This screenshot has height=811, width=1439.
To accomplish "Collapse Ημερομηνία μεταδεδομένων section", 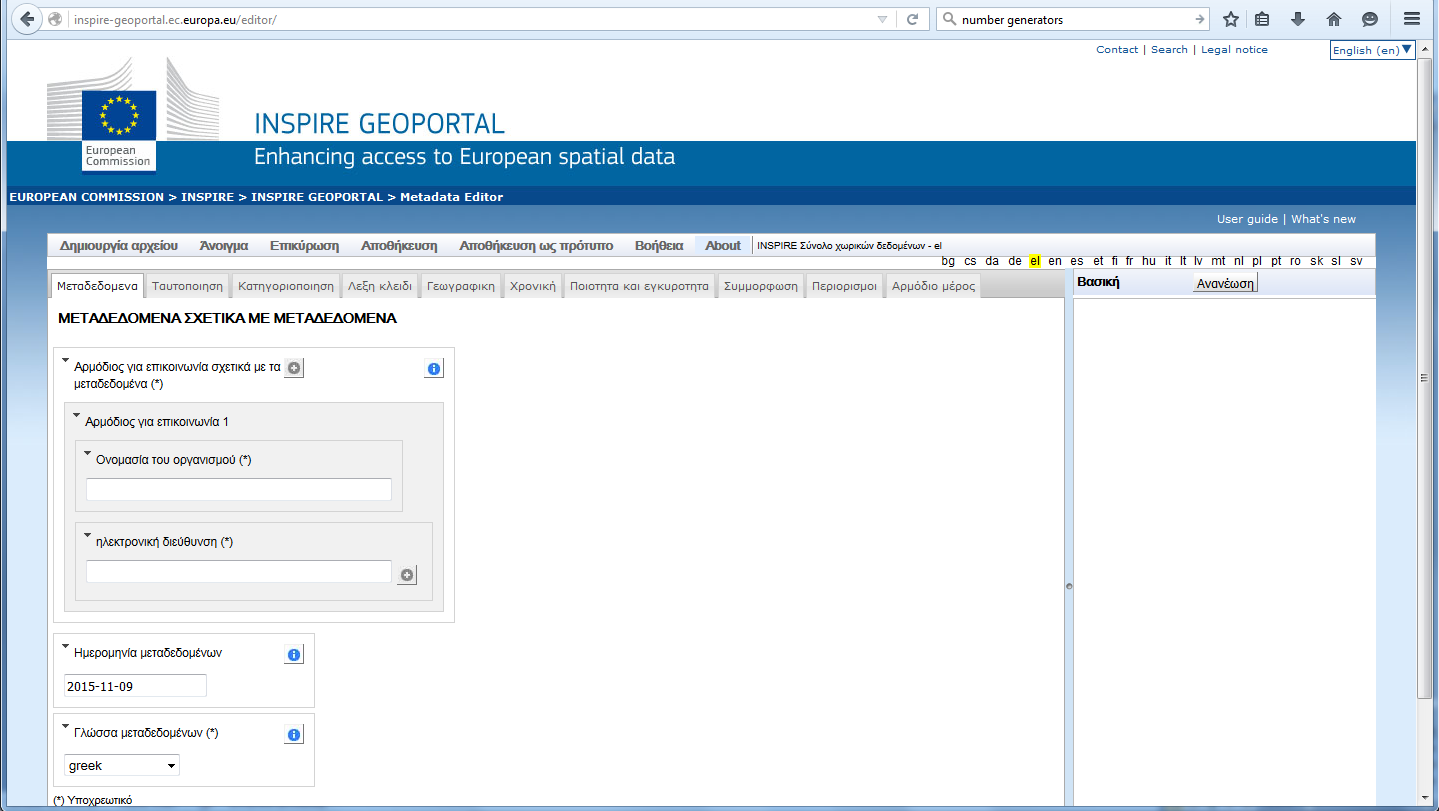I will pyautogui.click(x=66, y=645).
